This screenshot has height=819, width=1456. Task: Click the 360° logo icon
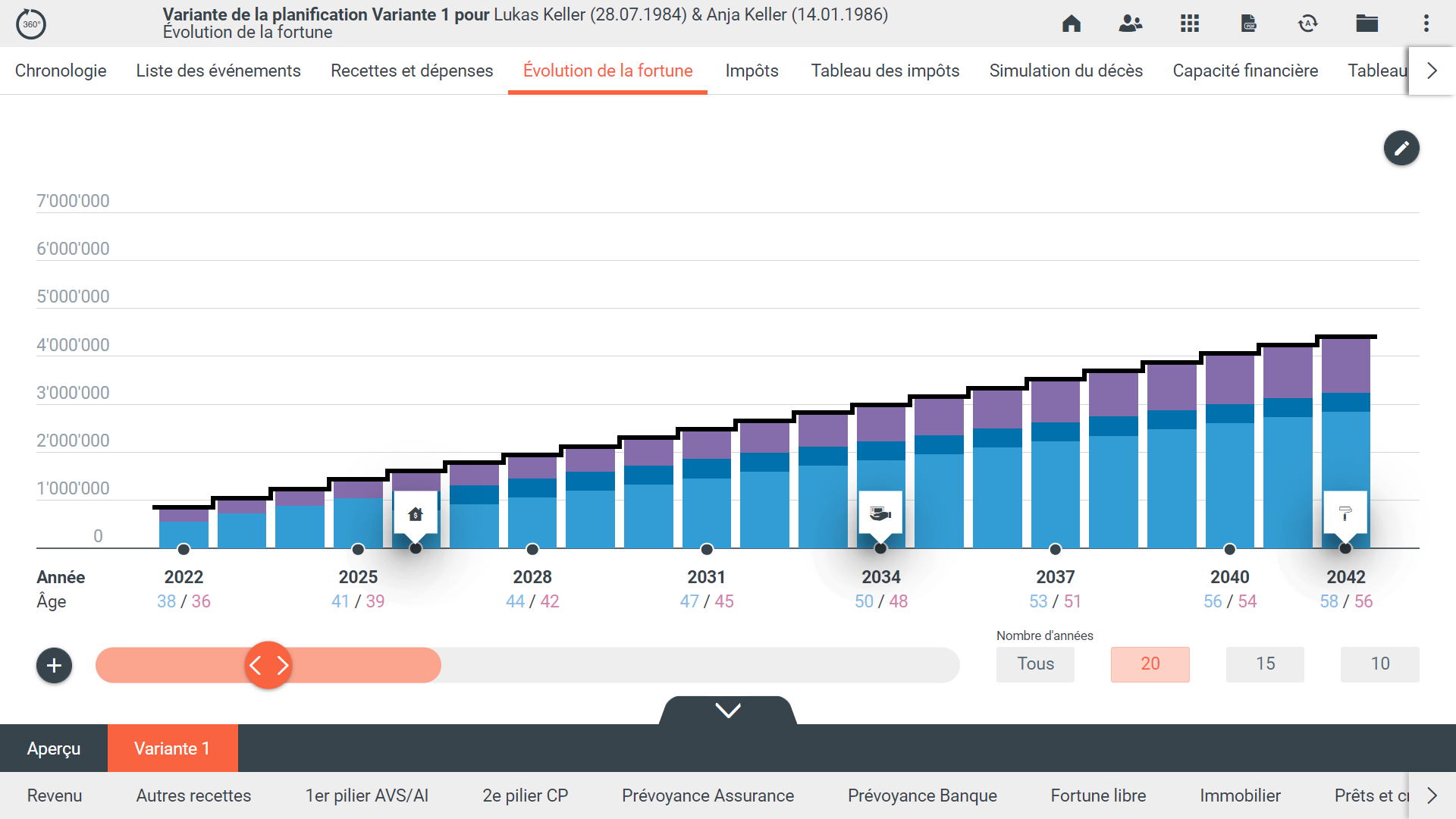click(x=31, y=24)
